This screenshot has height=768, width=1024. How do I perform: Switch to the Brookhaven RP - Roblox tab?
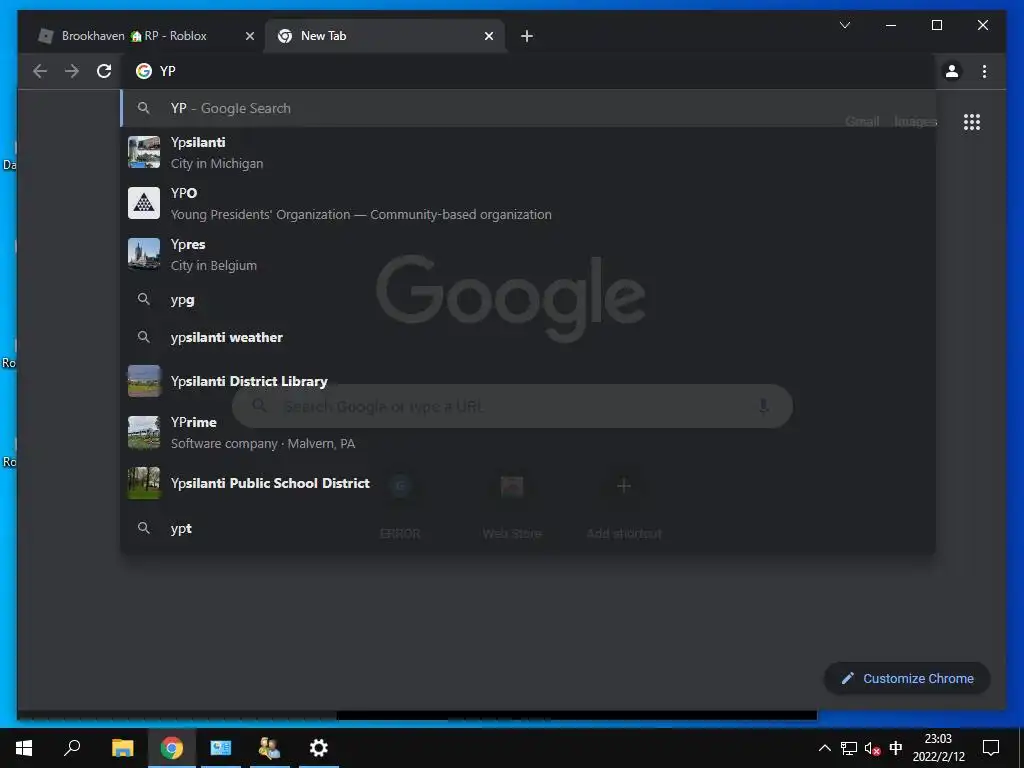click(145, 36)
